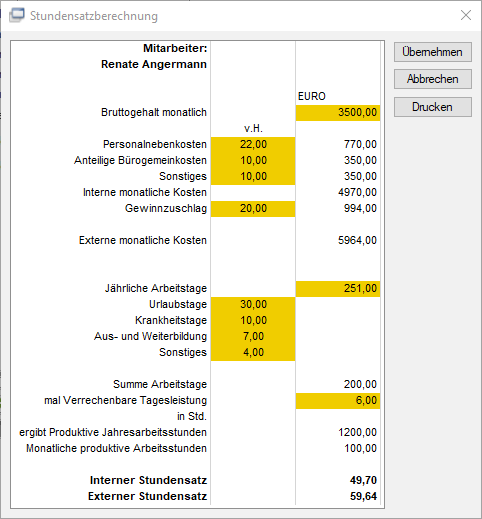This screenshot has width=482, height=519.
Task: Click the Gewinnzuschlag label
Action: pos(166,208)
